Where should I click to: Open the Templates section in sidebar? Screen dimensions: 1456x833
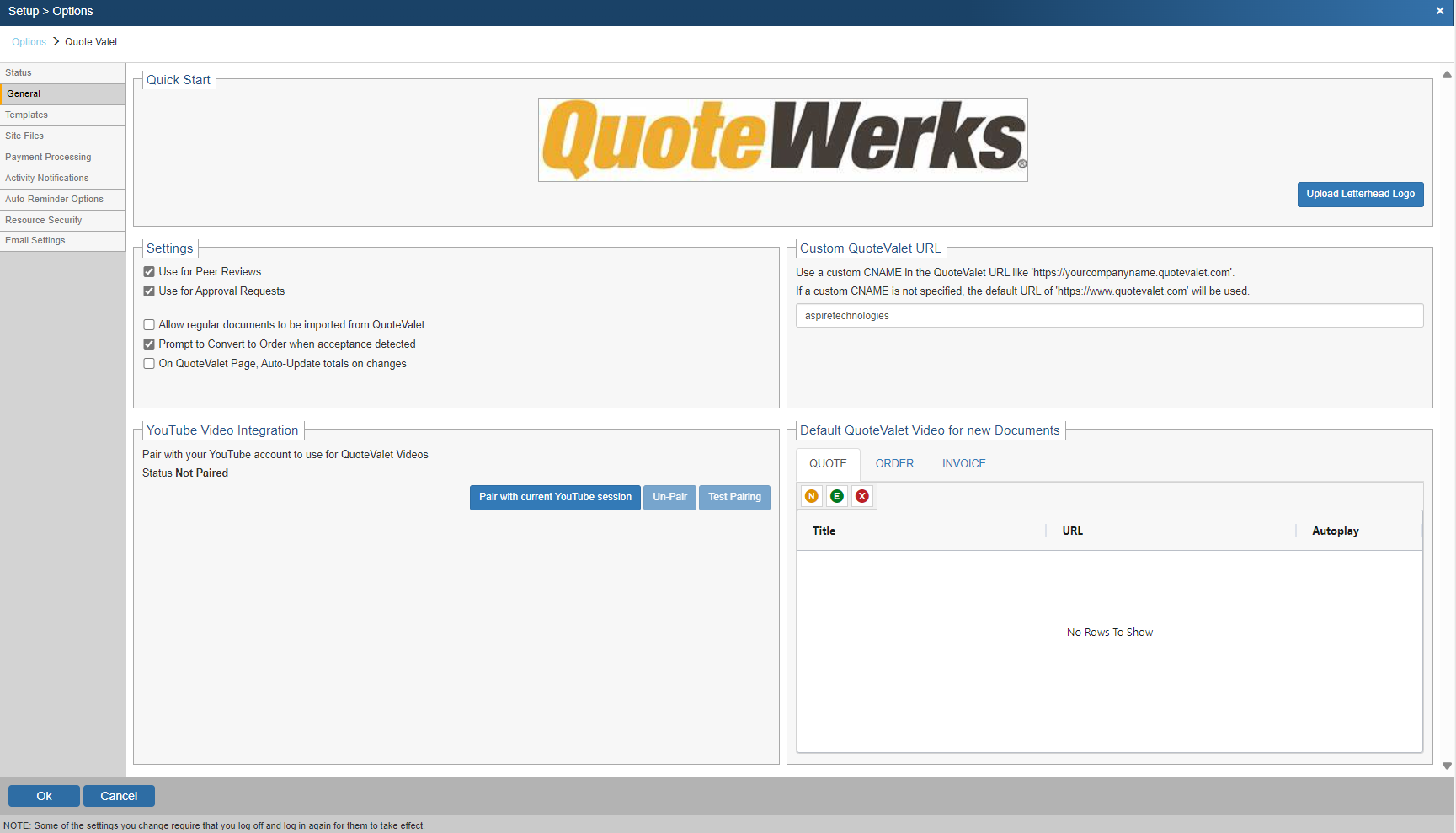pyautogui.click(x=27, y=115)
